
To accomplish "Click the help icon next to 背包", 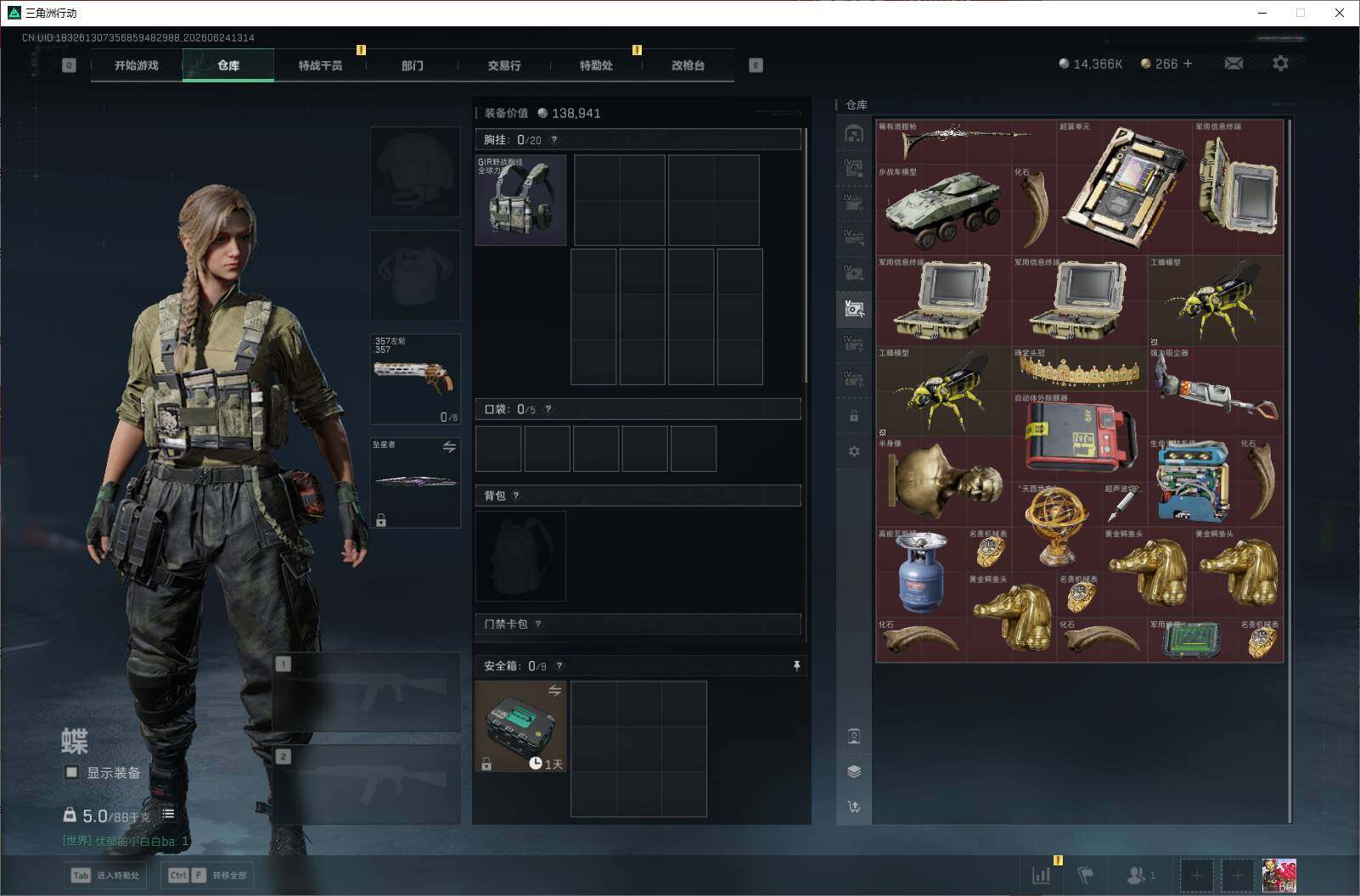I will (x=515, y=496).
